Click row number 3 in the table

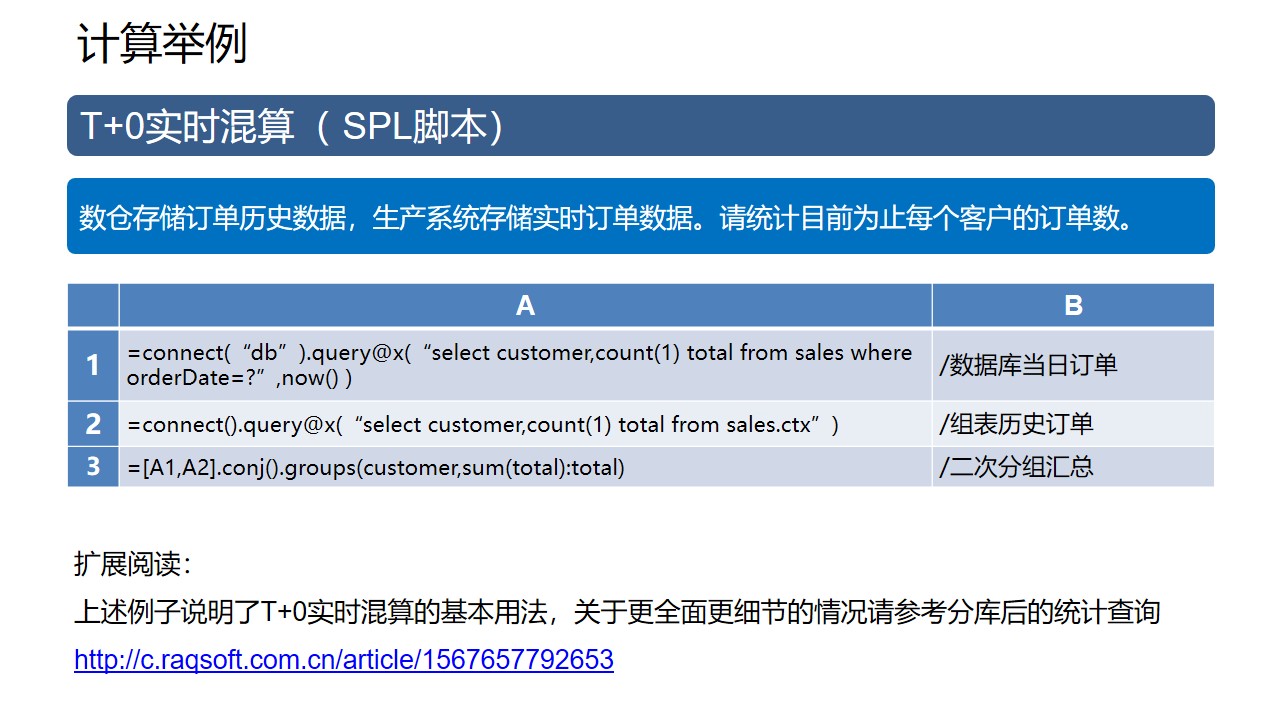click(93, 467)
